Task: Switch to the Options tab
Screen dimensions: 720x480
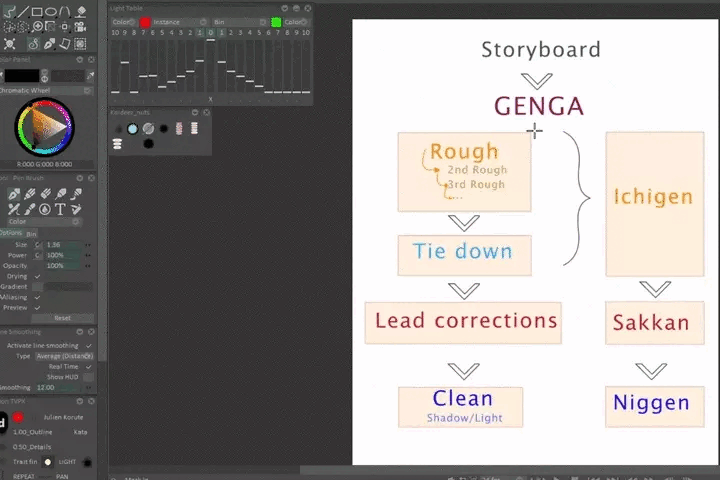Action: coord(10,233)
